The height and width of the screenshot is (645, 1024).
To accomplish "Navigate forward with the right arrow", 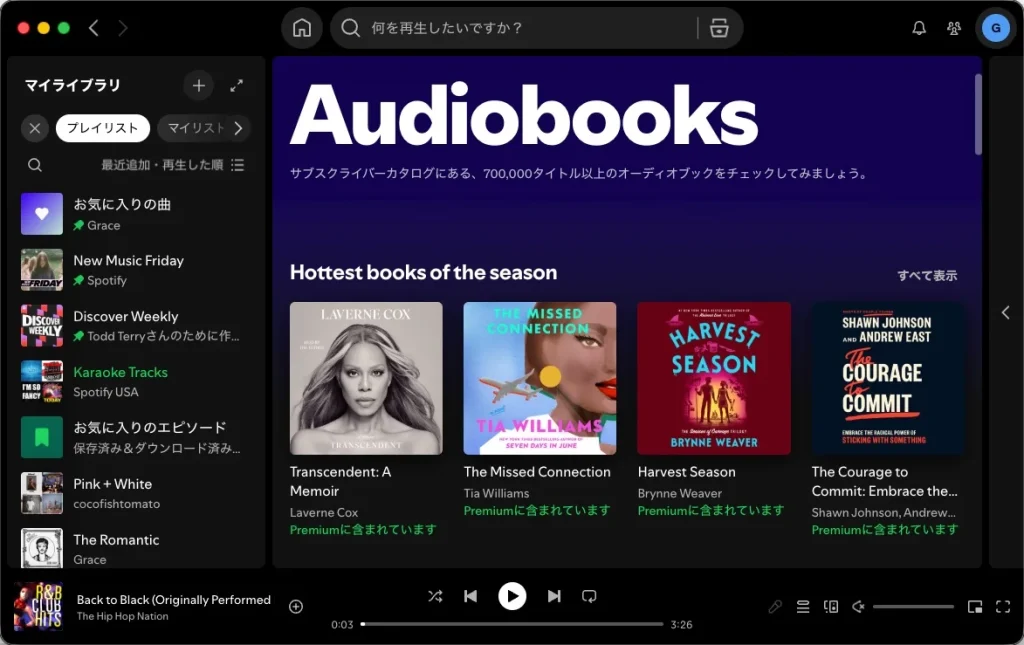I will click(123, 28).
